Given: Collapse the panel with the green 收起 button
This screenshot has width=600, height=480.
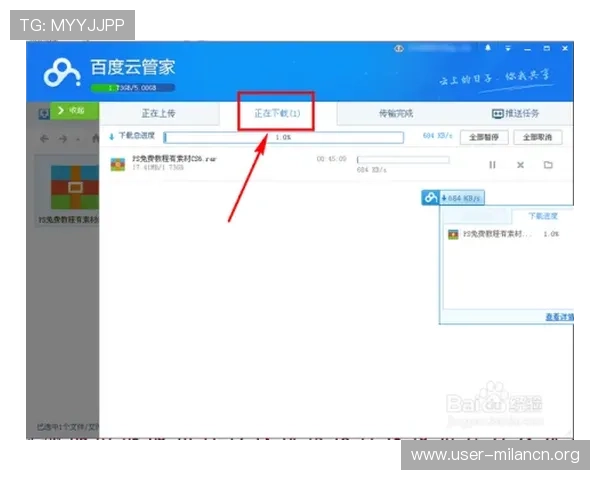Looking at the screenshot, I should (74, 111).
